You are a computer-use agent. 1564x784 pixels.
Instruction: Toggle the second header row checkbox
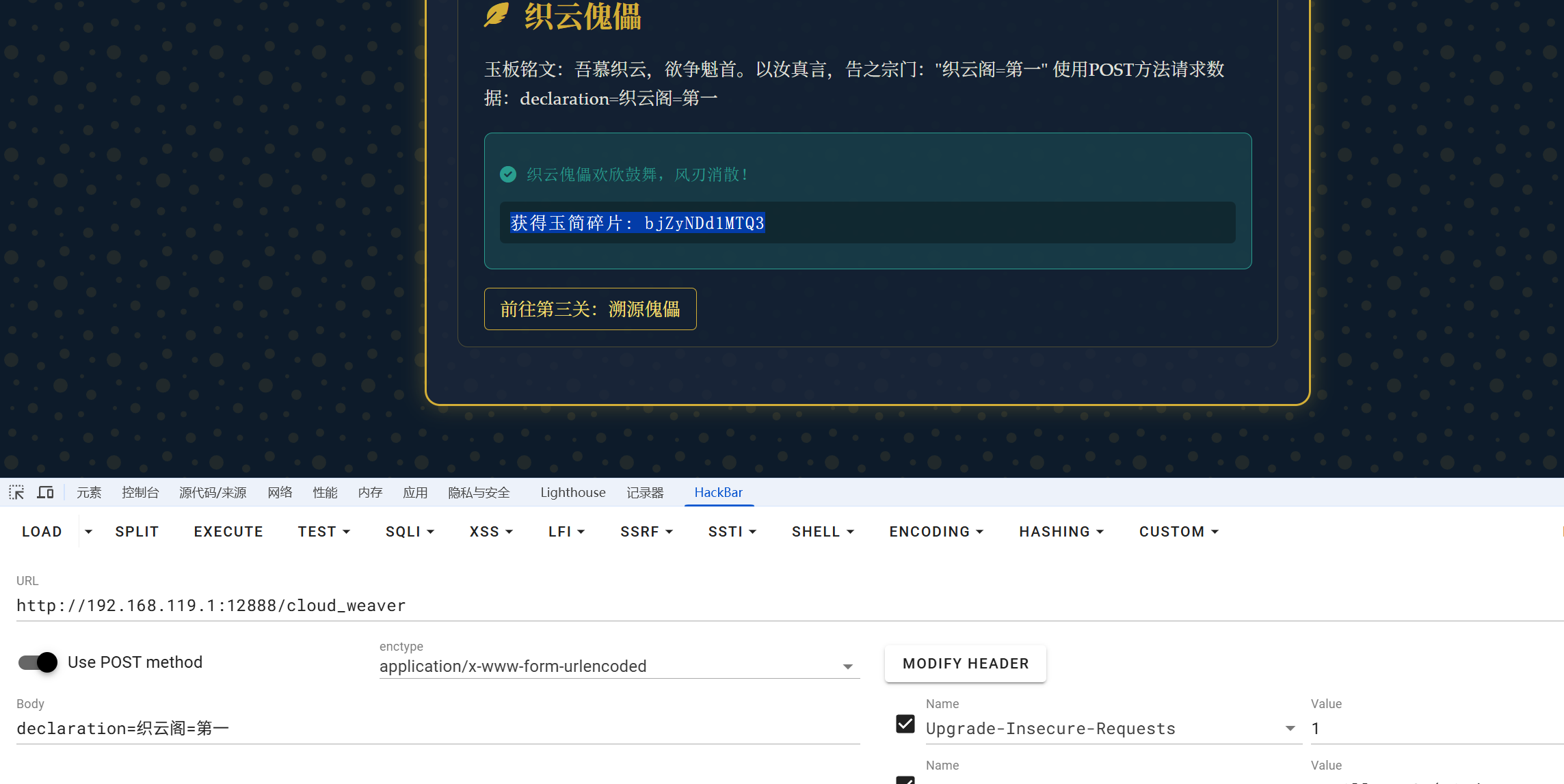[x=905, y=780]
